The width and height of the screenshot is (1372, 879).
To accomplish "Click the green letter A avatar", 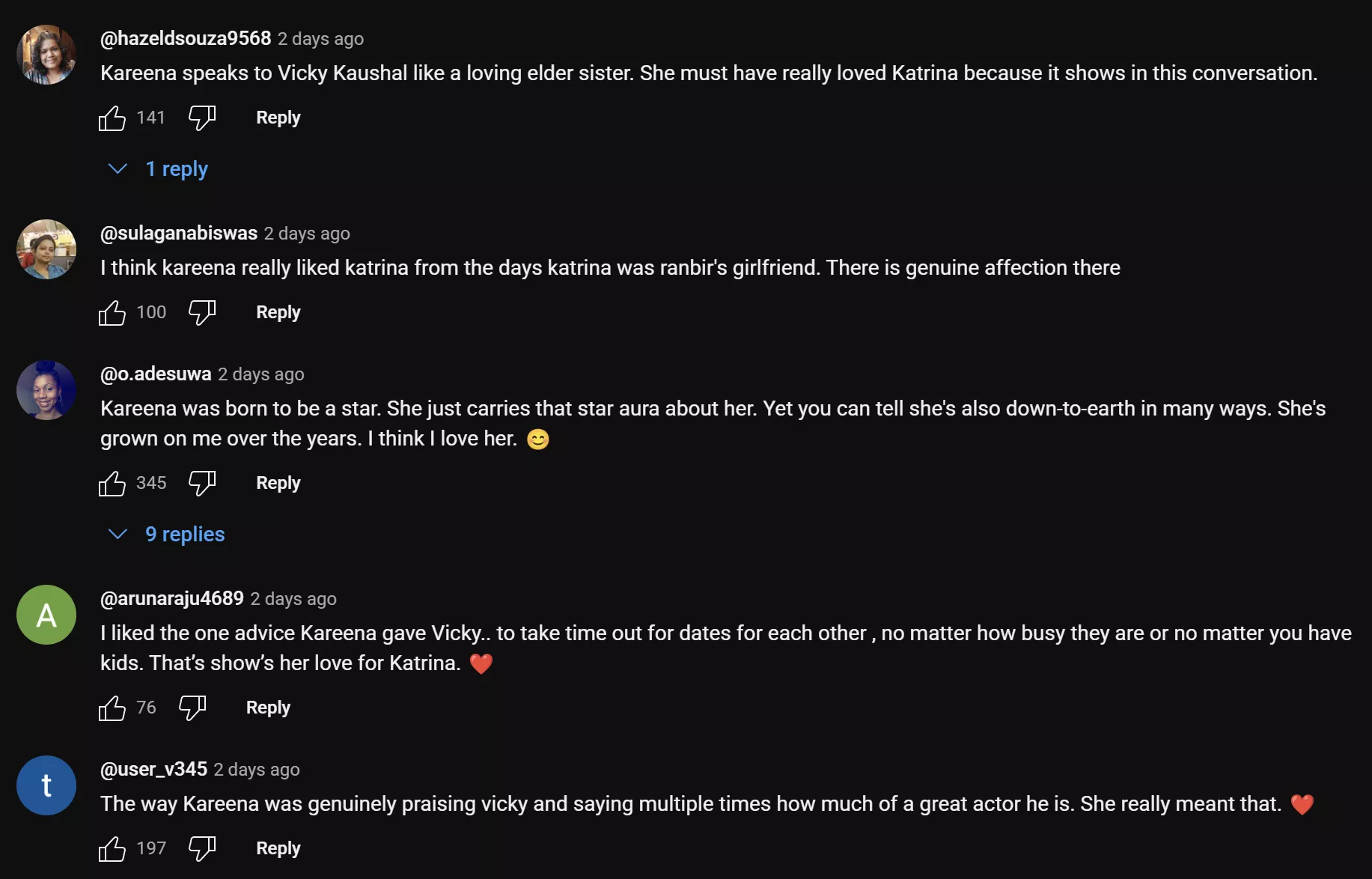I will pos(46,615).
